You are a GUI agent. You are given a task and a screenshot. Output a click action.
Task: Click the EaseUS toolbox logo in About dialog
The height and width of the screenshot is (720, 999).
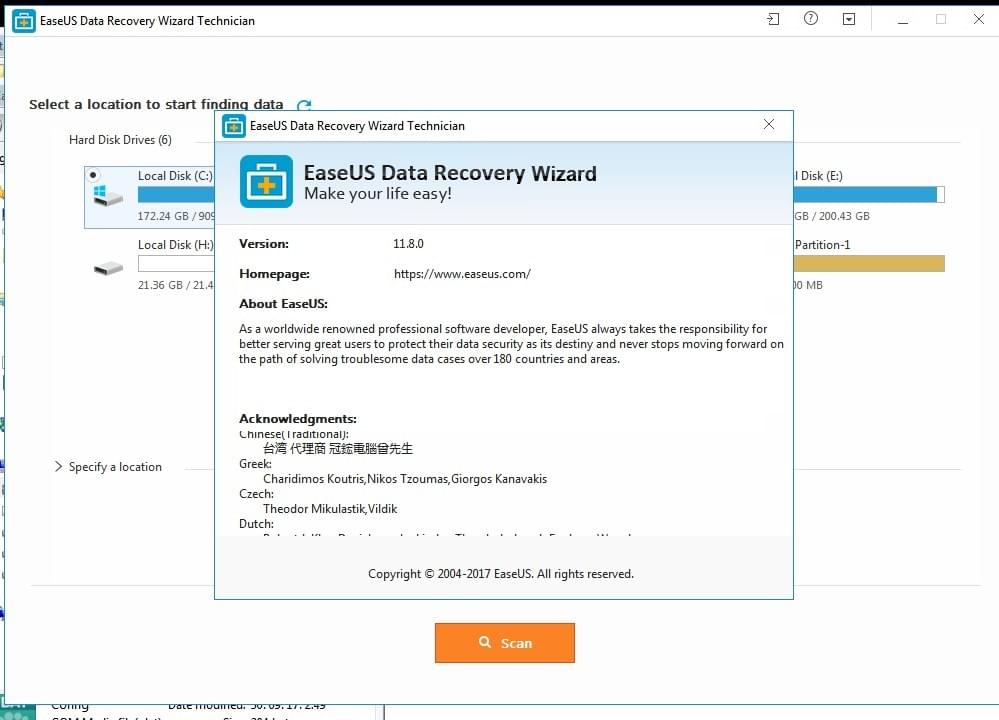[x=266, y=182]
